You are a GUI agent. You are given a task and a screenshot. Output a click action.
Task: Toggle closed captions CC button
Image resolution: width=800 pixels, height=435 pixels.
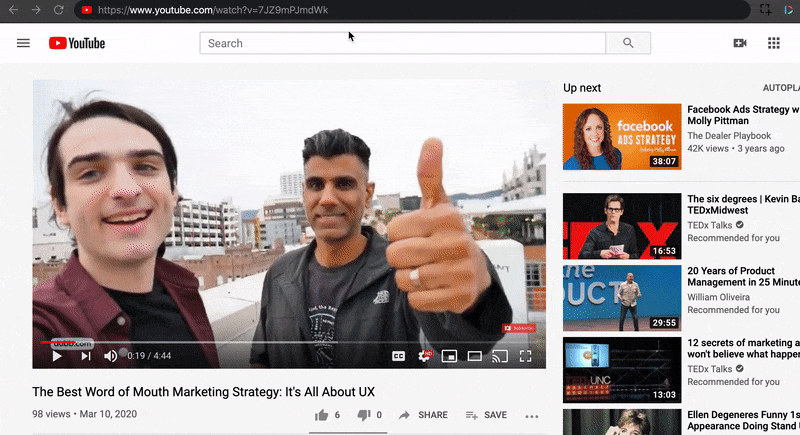click(398, 356)
